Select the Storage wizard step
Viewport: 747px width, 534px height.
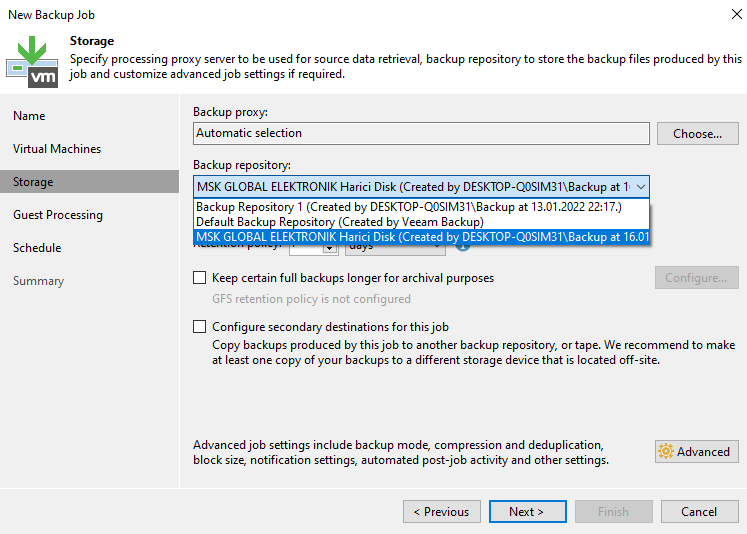pos(90,181)
